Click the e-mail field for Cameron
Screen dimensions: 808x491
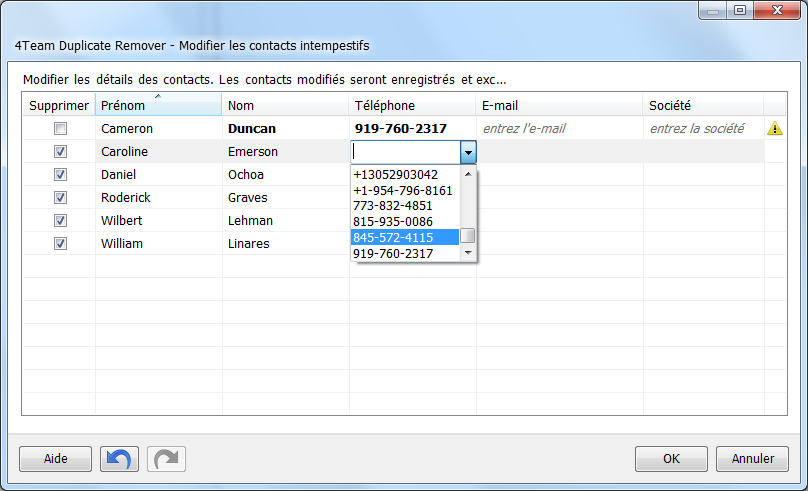click(x=559, y=129)
